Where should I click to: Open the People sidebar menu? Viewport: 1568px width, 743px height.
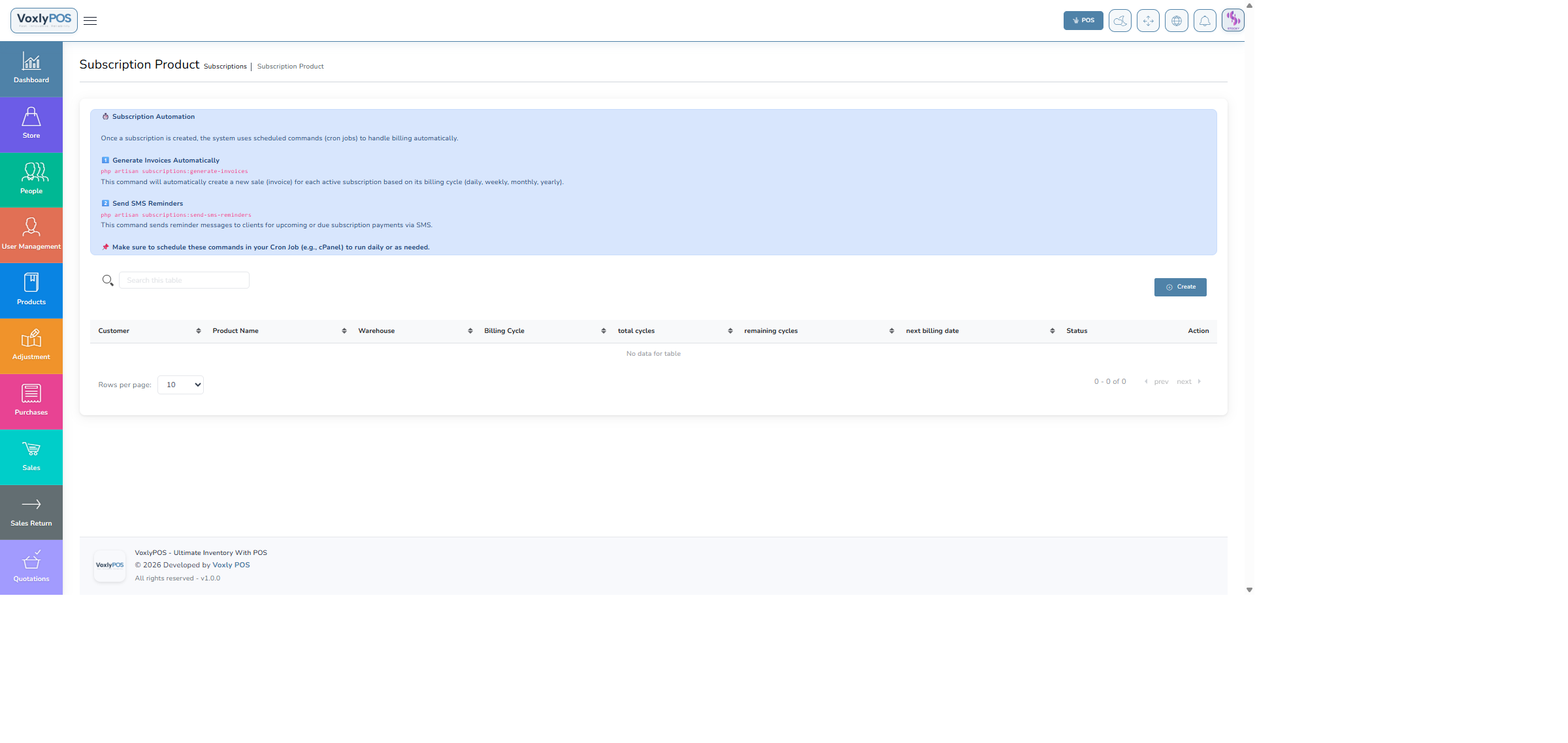tap(31, 180)
